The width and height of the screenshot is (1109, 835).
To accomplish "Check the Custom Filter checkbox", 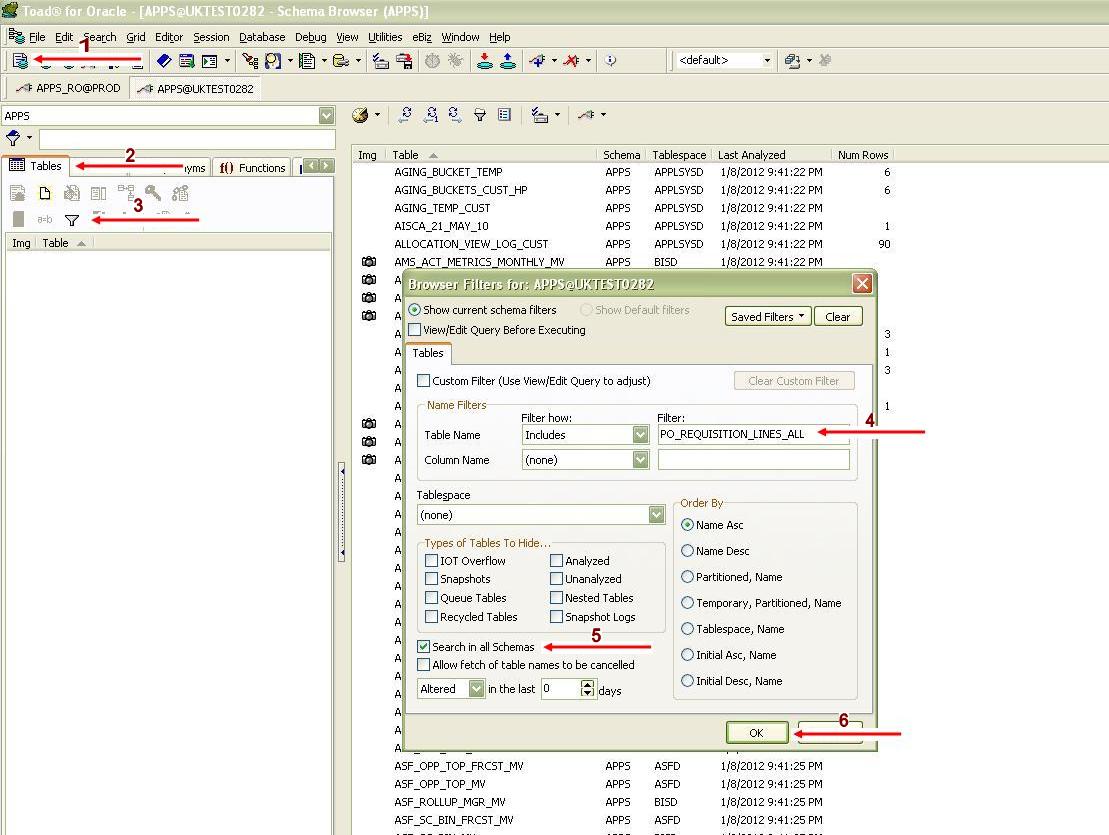I will [423, 380].
